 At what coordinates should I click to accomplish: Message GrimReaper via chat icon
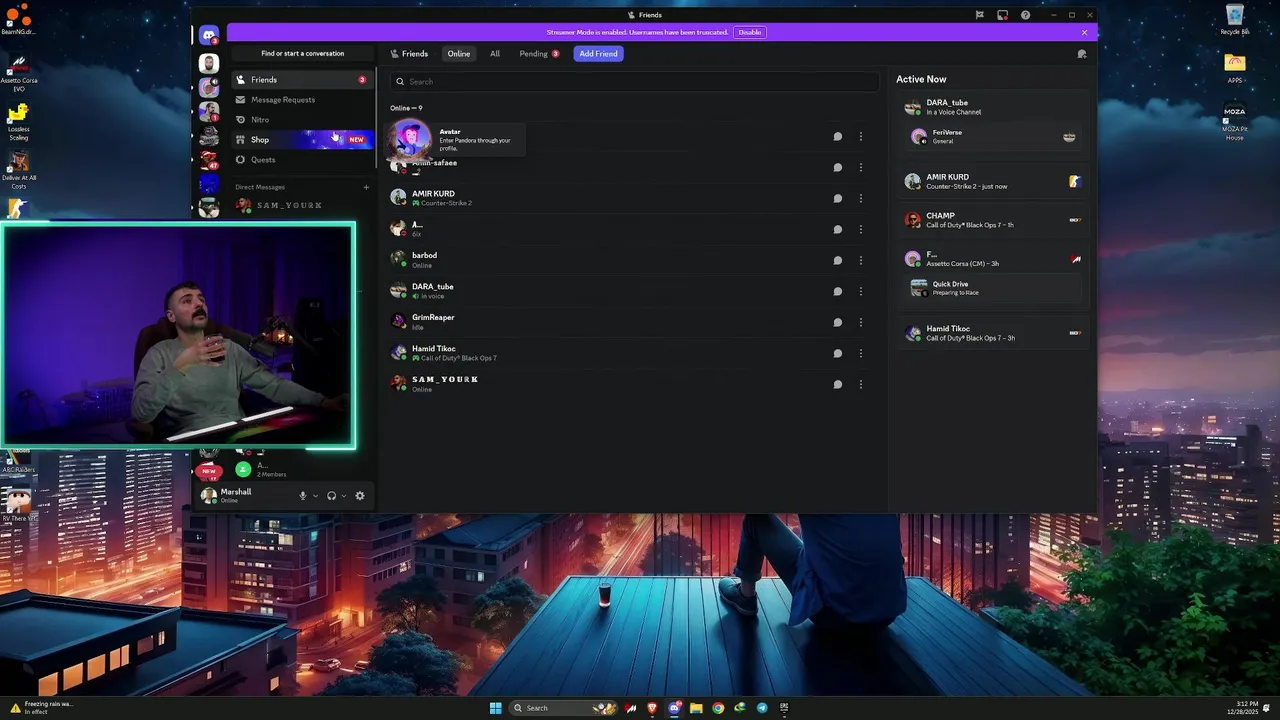coord(838,322)
